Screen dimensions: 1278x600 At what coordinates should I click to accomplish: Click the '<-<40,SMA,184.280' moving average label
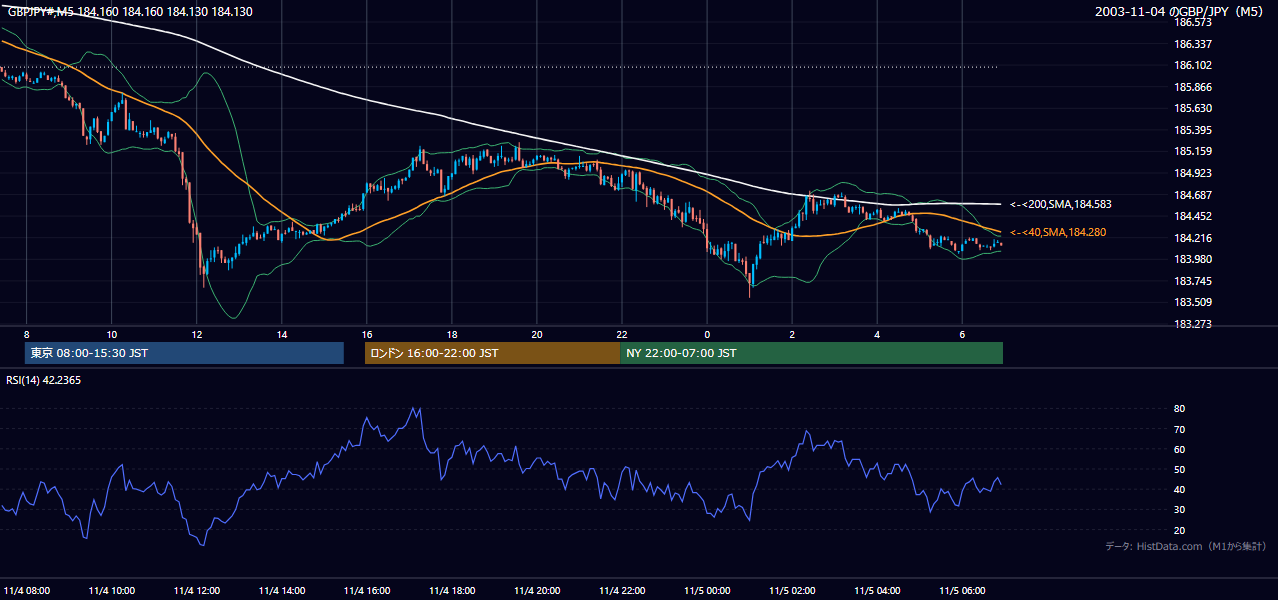pyautogui.click(x=1059, y=232)
